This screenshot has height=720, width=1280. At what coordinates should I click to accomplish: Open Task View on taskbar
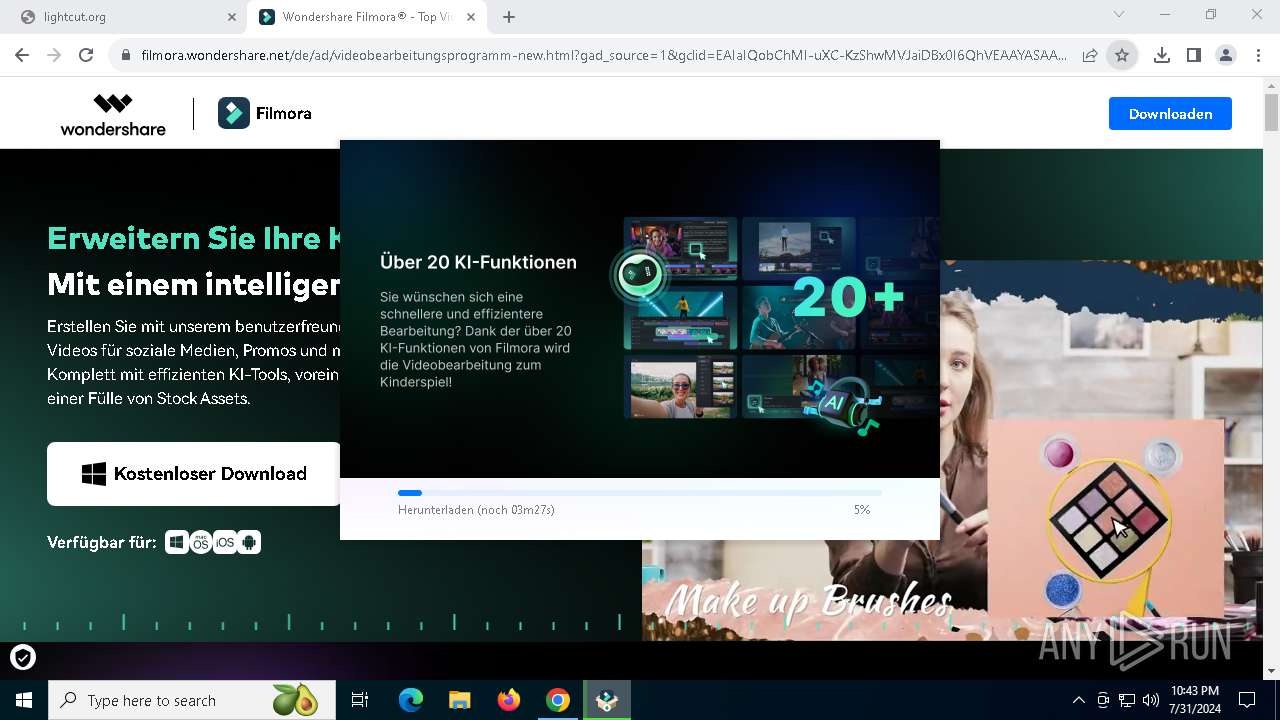(360, 700)
